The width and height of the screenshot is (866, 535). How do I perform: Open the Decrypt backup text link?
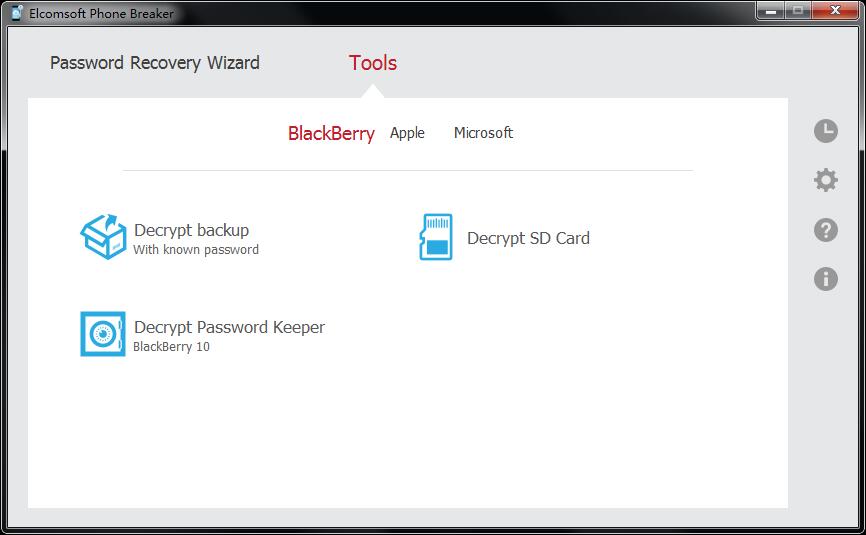point(192,230)
